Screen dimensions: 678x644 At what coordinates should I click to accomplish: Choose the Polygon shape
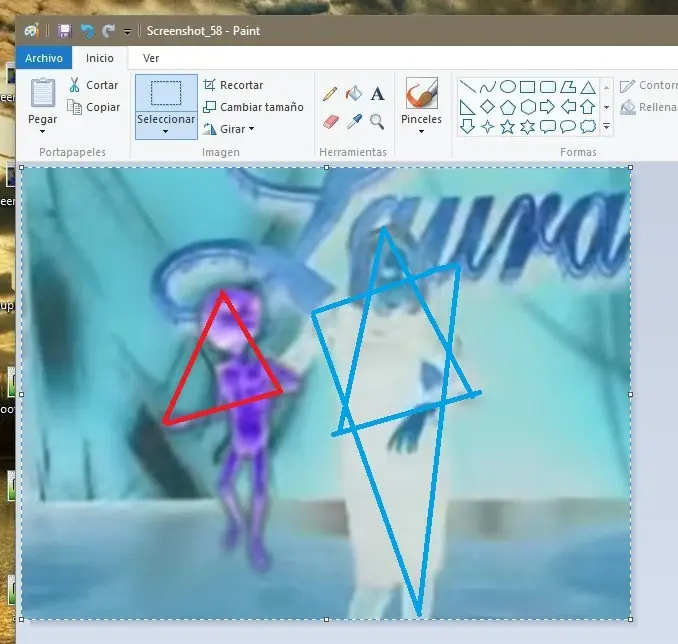[568, 87]
